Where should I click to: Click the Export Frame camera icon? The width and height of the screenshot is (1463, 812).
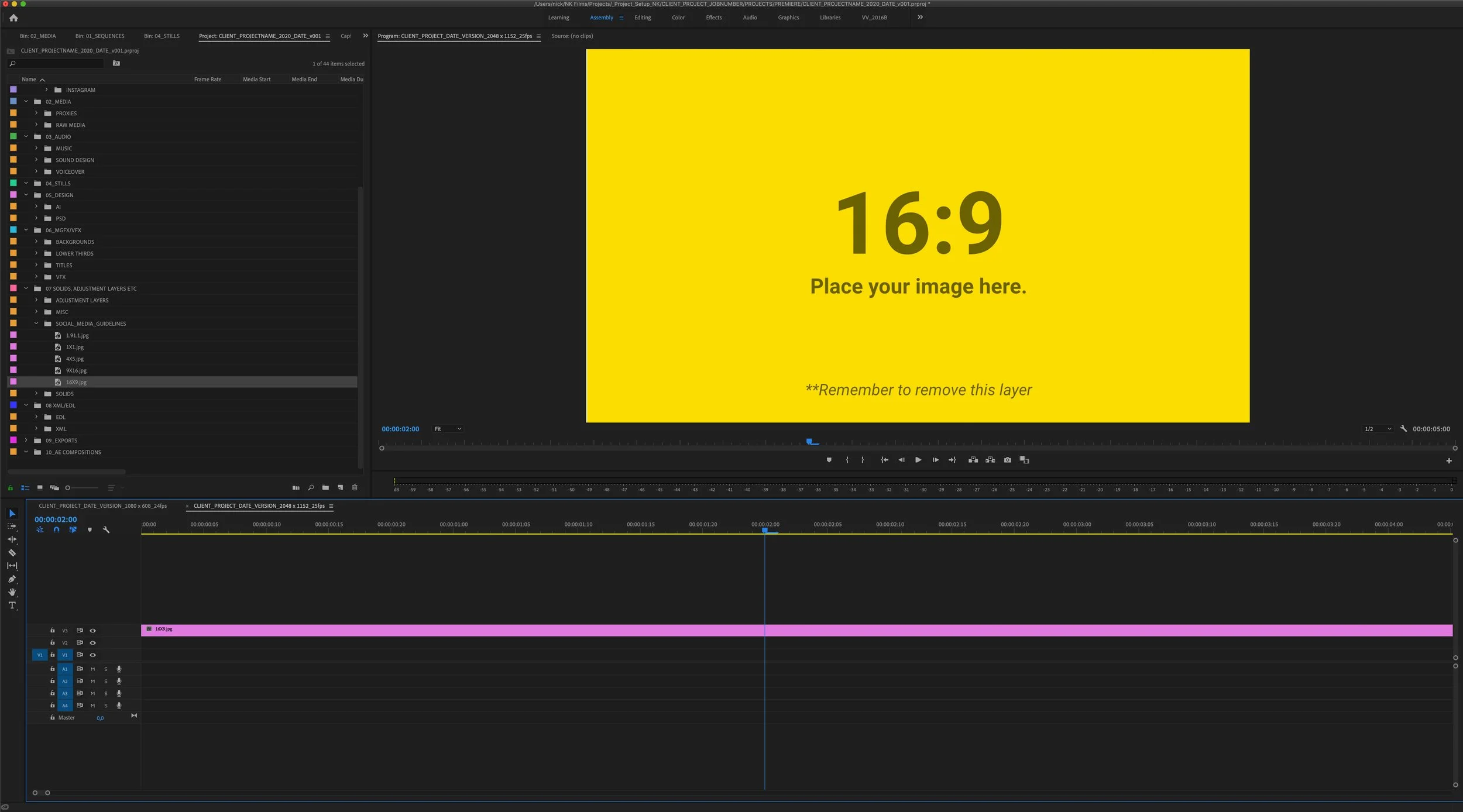coord(1007,460)
